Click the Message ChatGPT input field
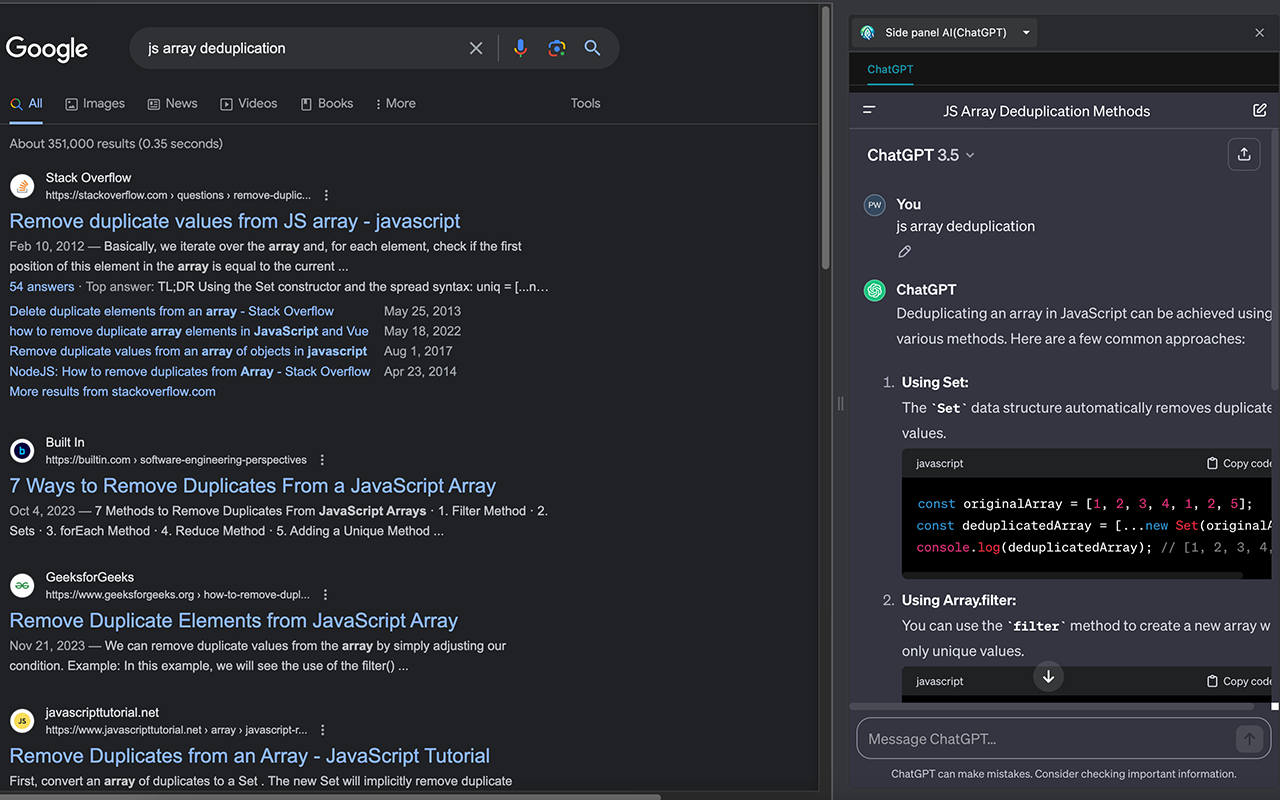Viewport: 1280px width, 800px height. coord(1050,738)
